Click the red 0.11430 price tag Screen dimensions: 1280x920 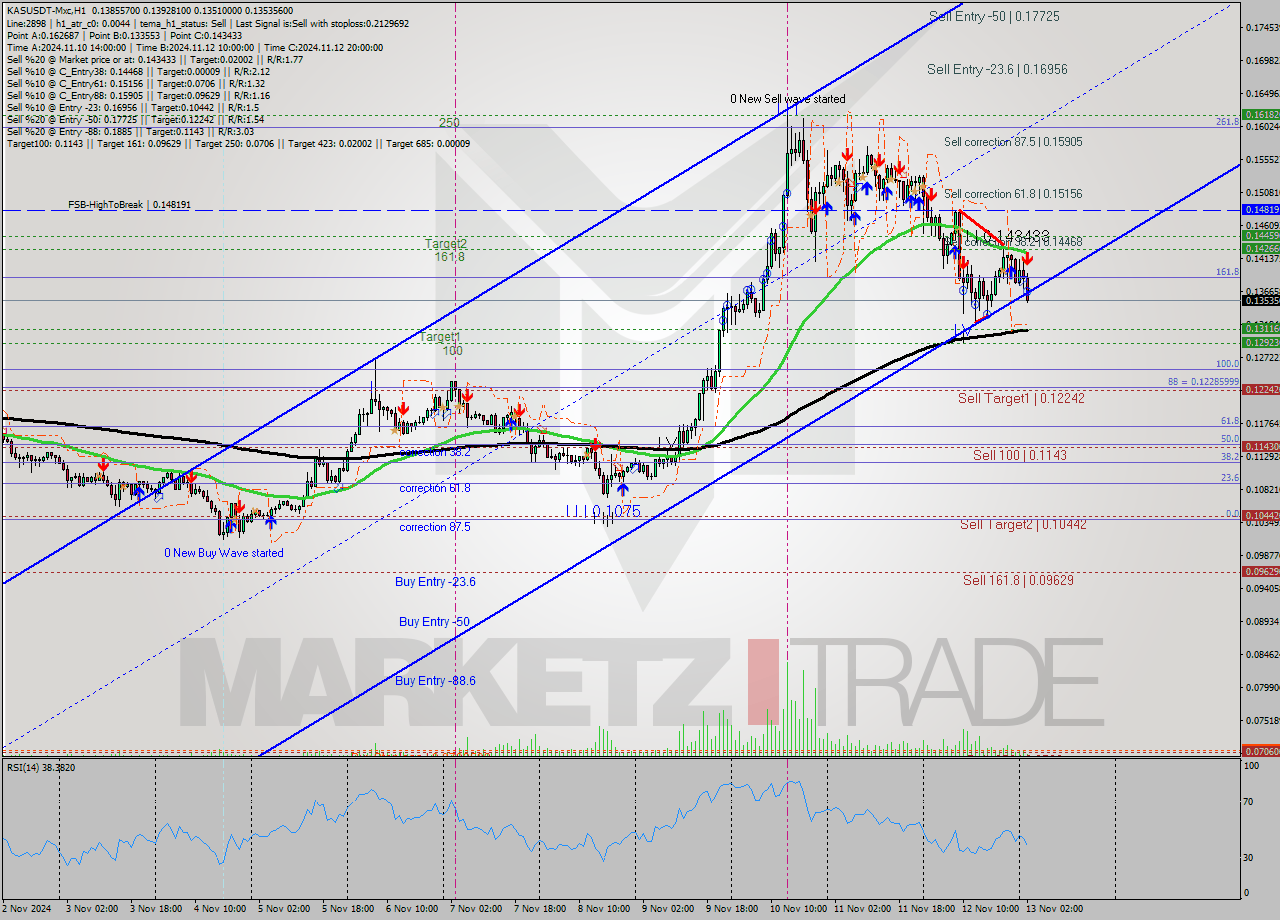[1260, 446]
